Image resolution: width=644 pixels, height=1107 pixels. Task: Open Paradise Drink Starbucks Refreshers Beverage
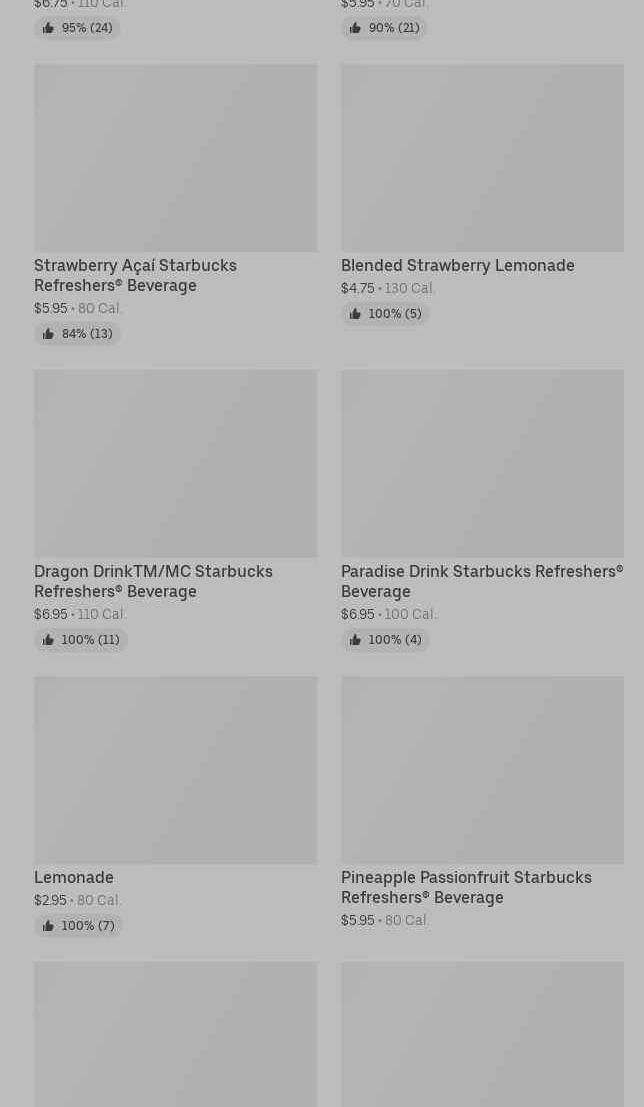481,581
